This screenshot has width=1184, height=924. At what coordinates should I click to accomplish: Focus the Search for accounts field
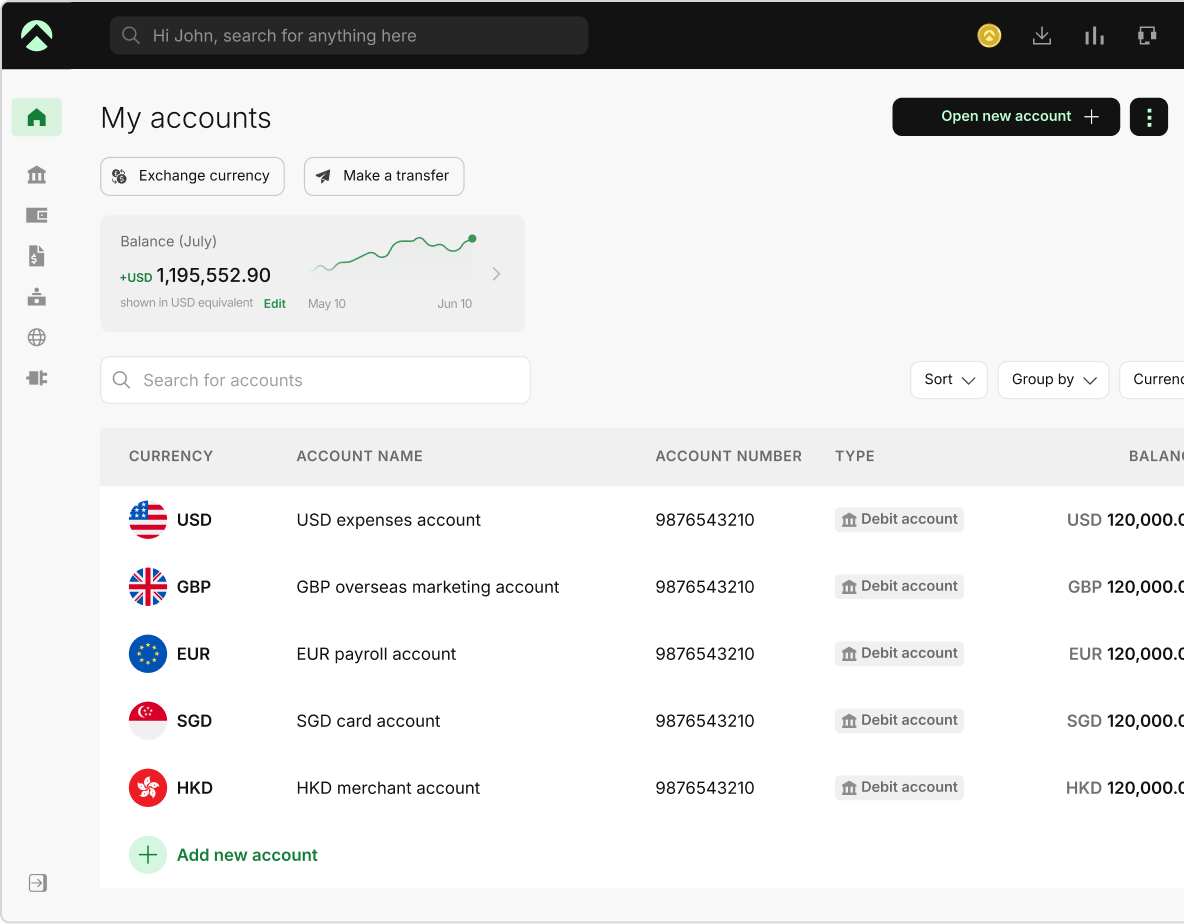[315, 380]
